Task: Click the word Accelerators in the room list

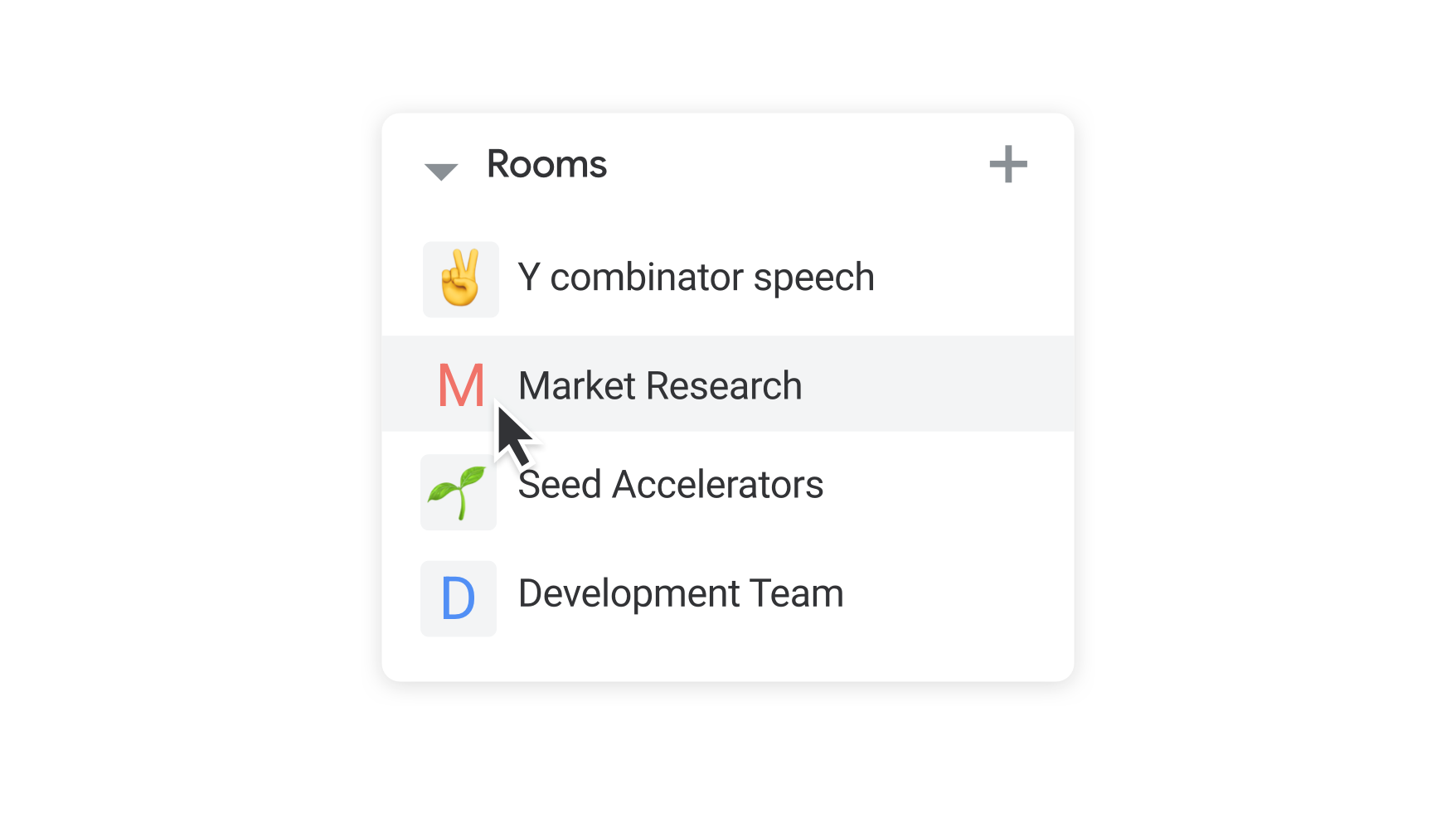Action: [718, 485]
